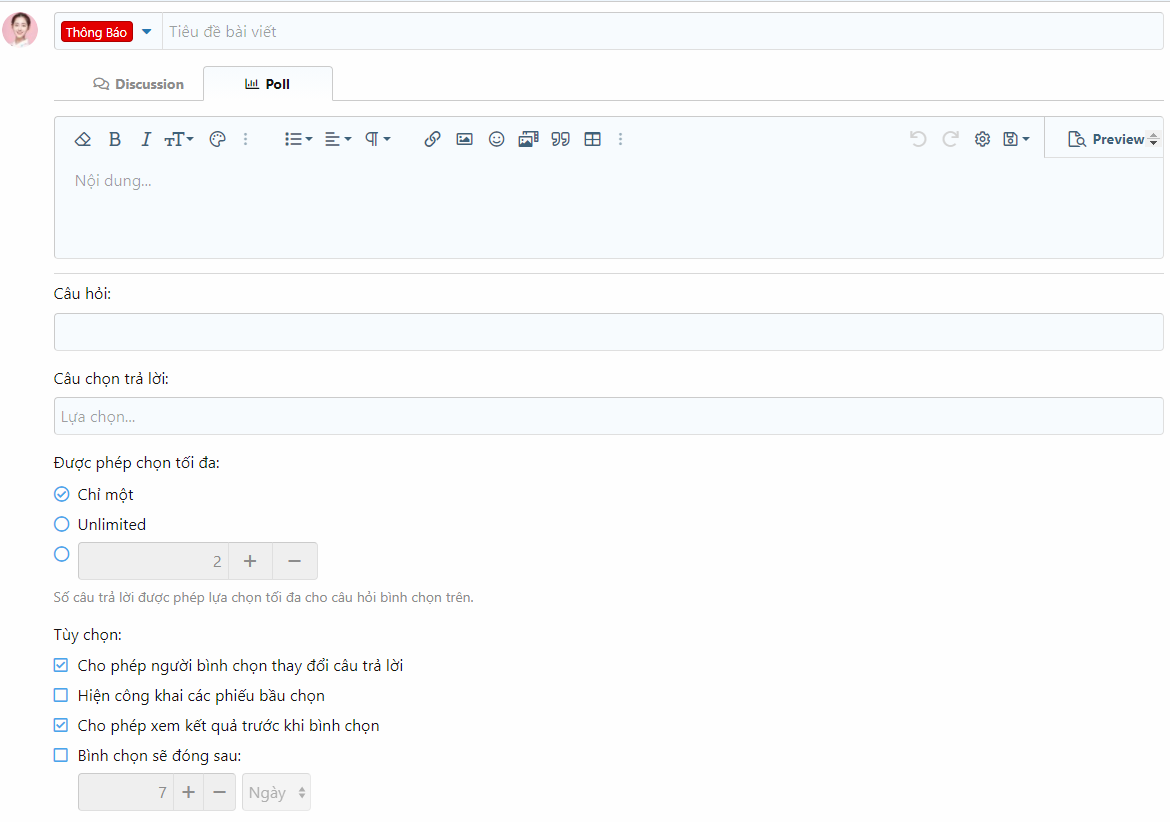The width and height of the screenshot is (1170, 822).
Task: Toggle bold formatting in editor
Action: (x=115, y=139)
